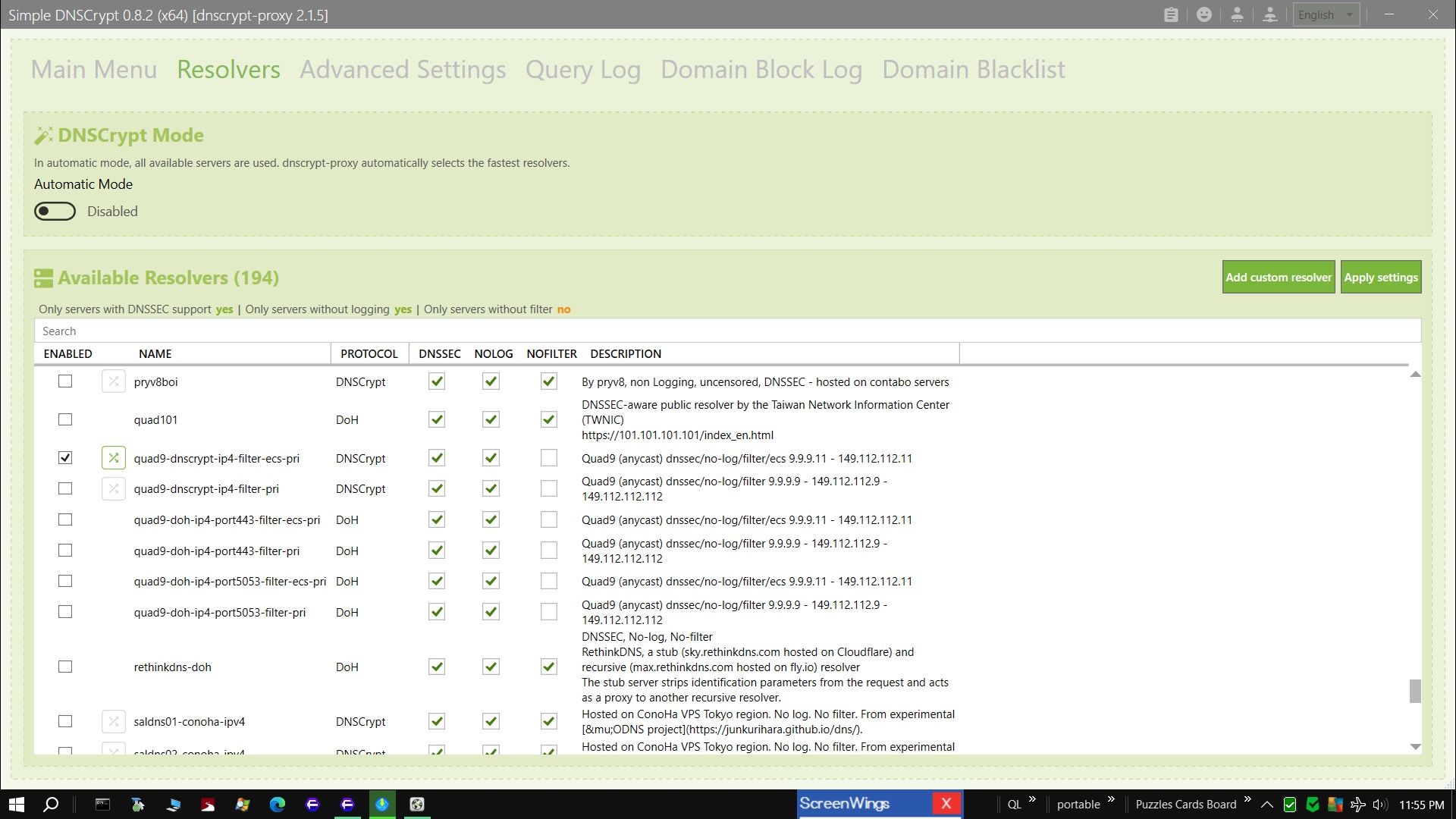Enable the rethinkdns-doh resolver checkbox
Screen dimensions: 1456x819
pos(65,667)
